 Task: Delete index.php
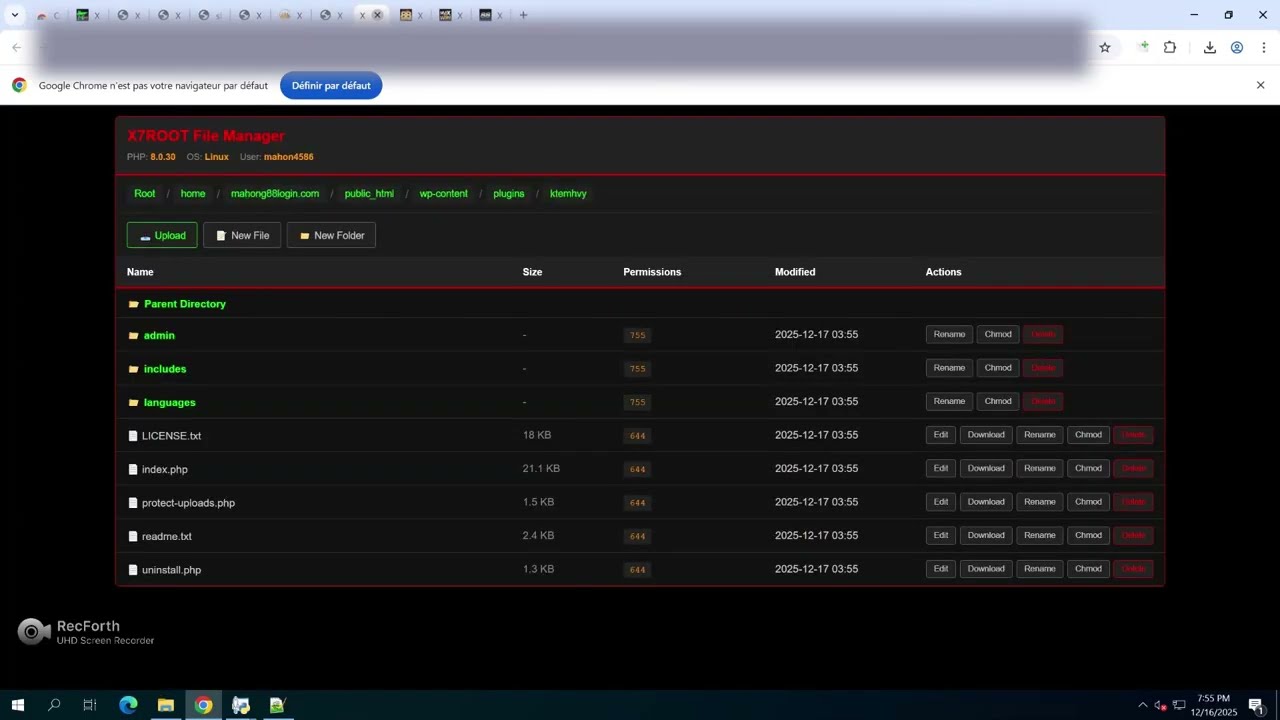[x=1133, y=469]
